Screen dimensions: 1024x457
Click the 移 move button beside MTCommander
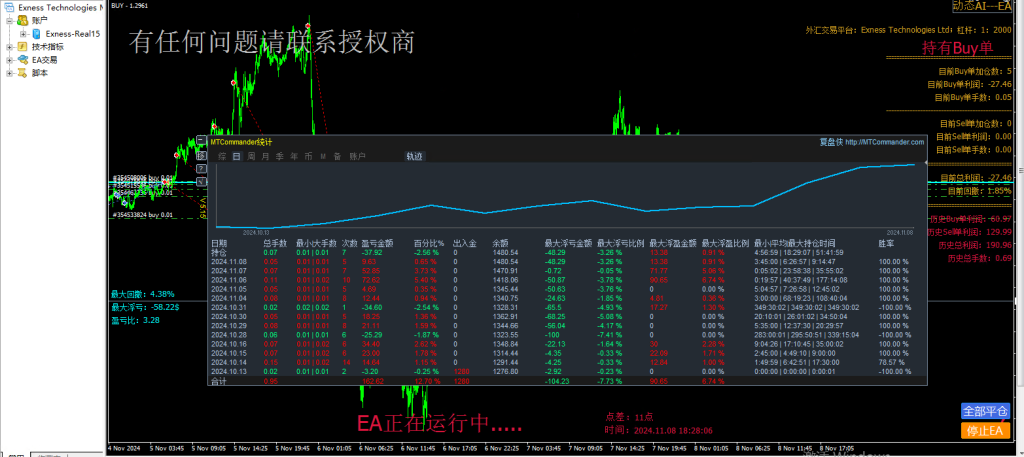[200, 155]
